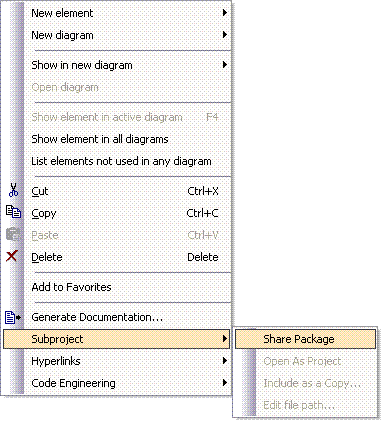Image resolution: width=385 pixels, height=421 pixels.
Task: Open the Hyperlinks menu entry
Action: point(117,361)
